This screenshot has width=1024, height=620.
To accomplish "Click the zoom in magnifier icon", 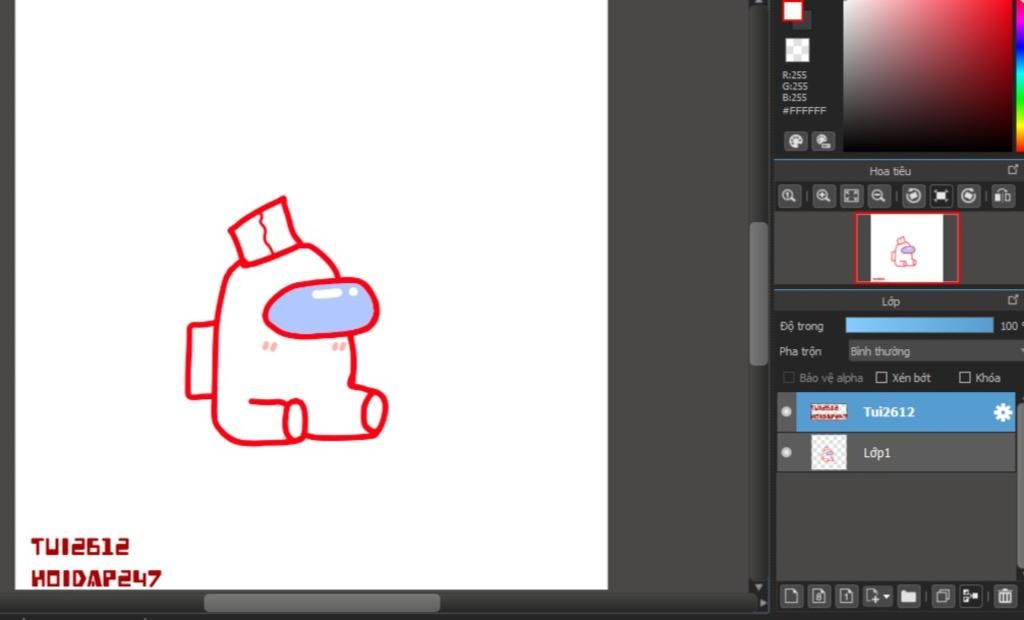I will (x=824, y=195).
